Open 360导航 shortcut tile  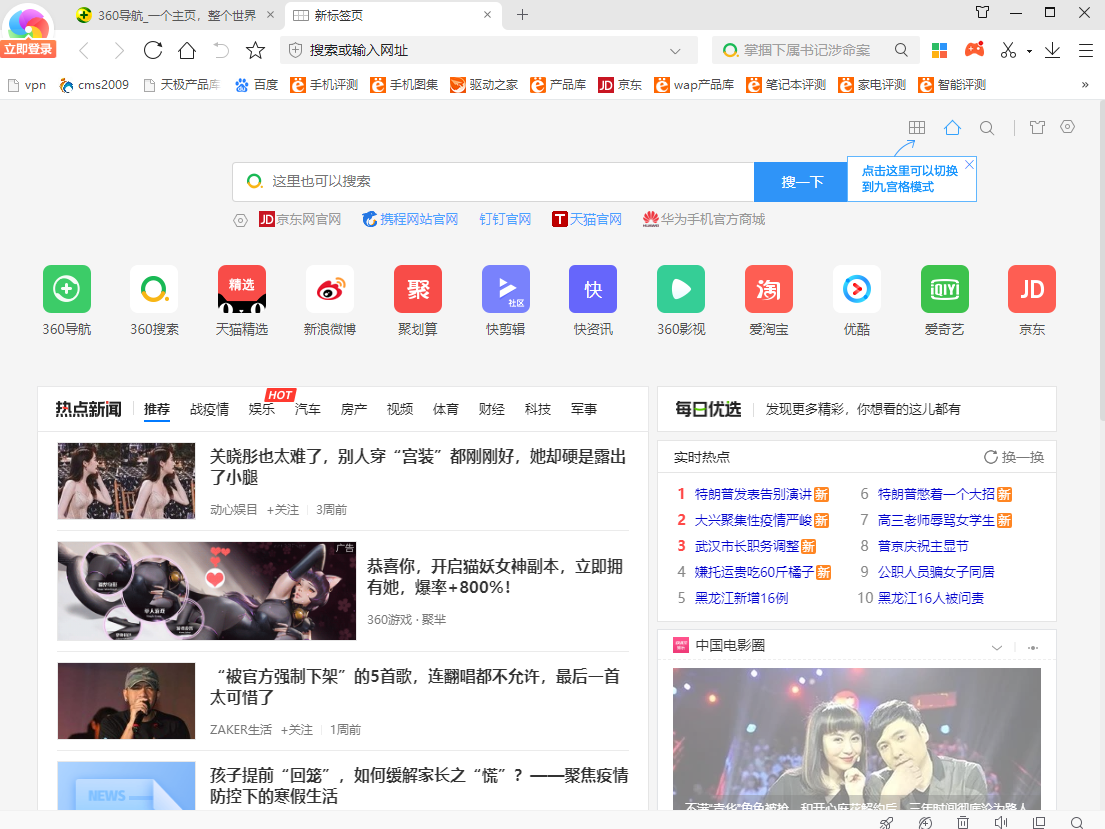pos(67,300)
